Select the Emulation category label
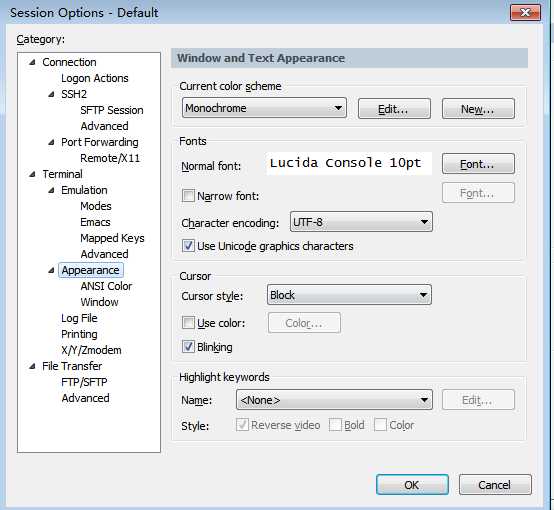Viewport: 554px width, 510px height. (84, 190)
